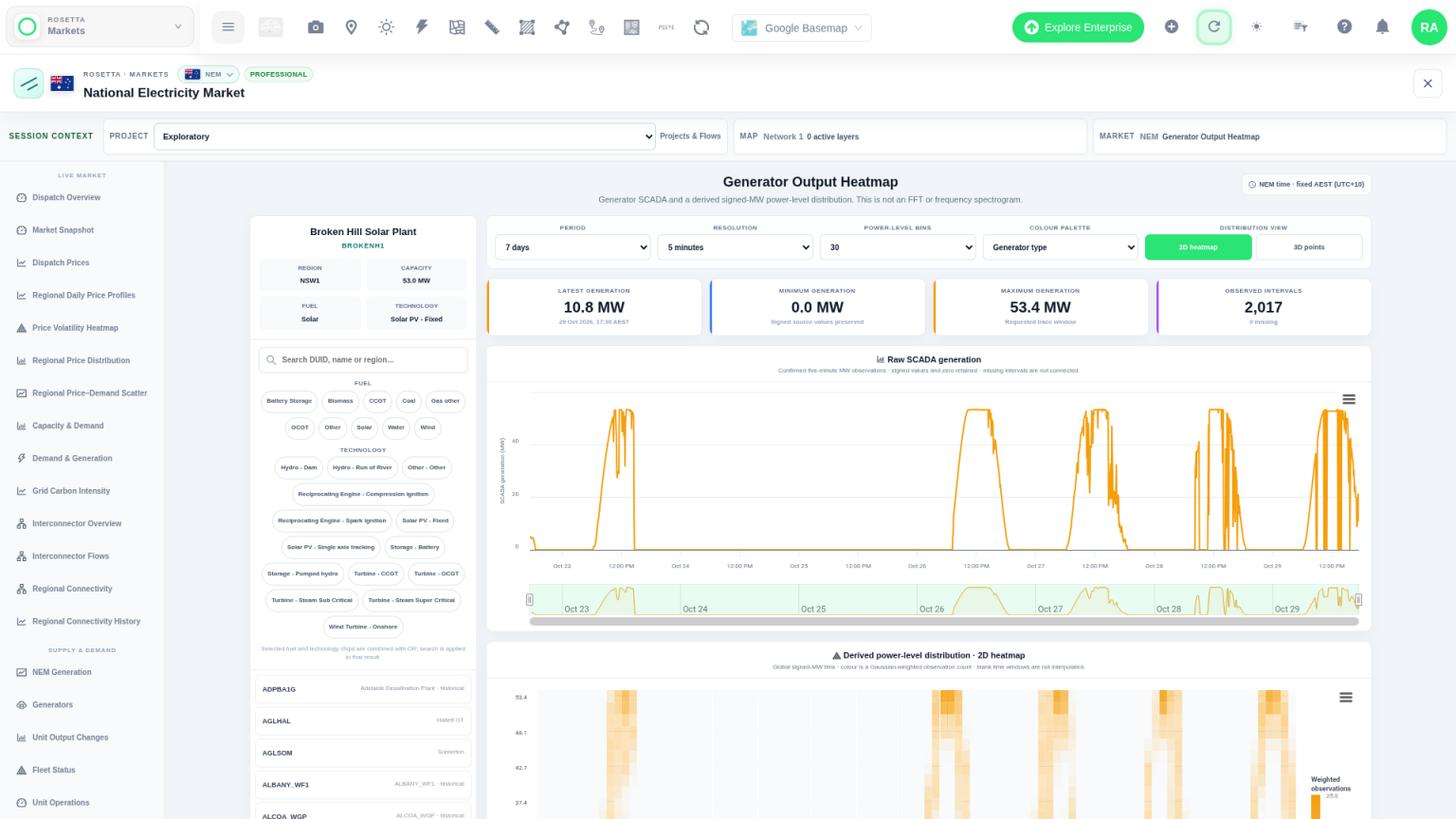This screenshot has height=819, width=1456.
Task: Open the Rosetta Markets app switcher
Action: click(100, 27)
